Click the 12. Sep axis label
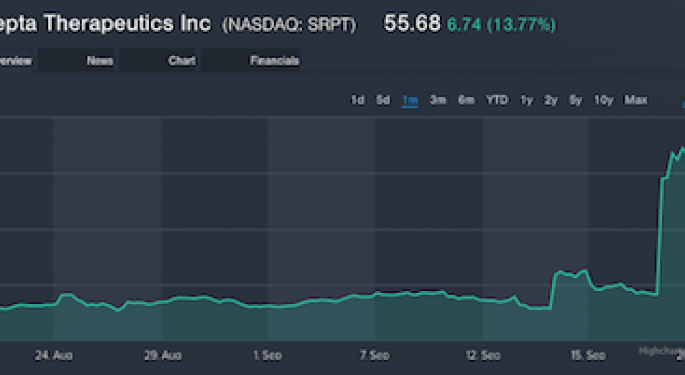The image size is (685, 375). [483, 355]
